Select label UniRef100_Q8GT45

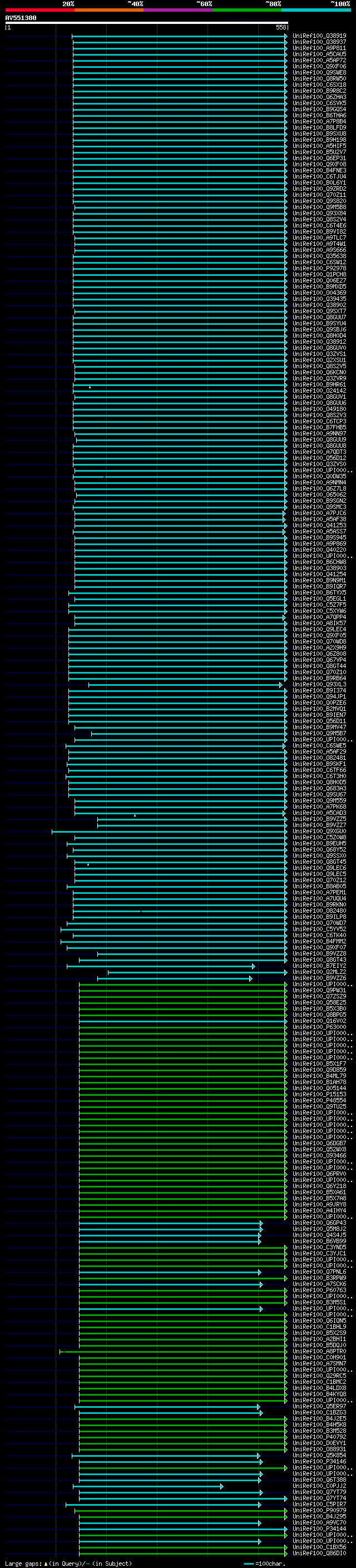click(x=319, y=862)
